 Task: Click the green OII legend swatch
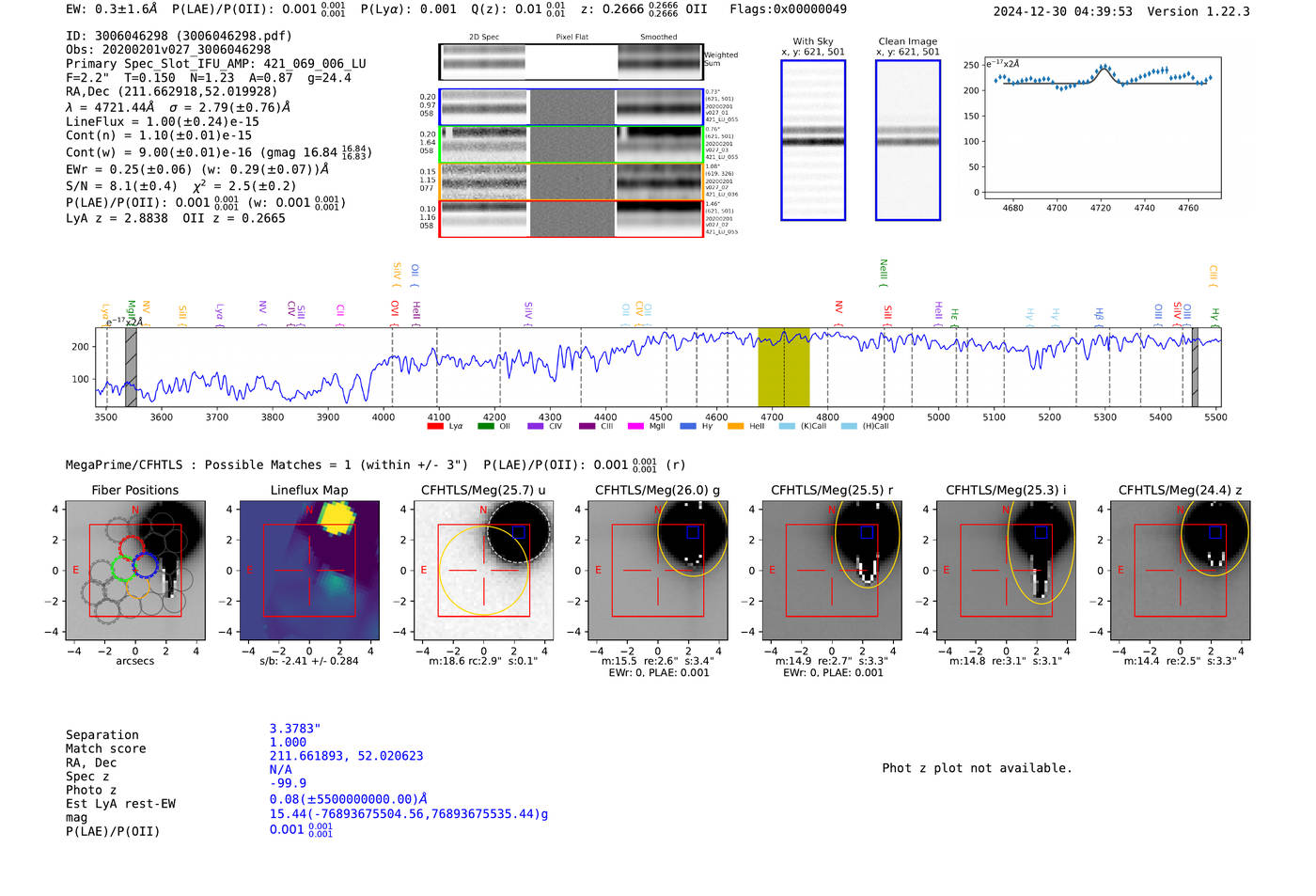pyautogui.click(x=485, y=427)
